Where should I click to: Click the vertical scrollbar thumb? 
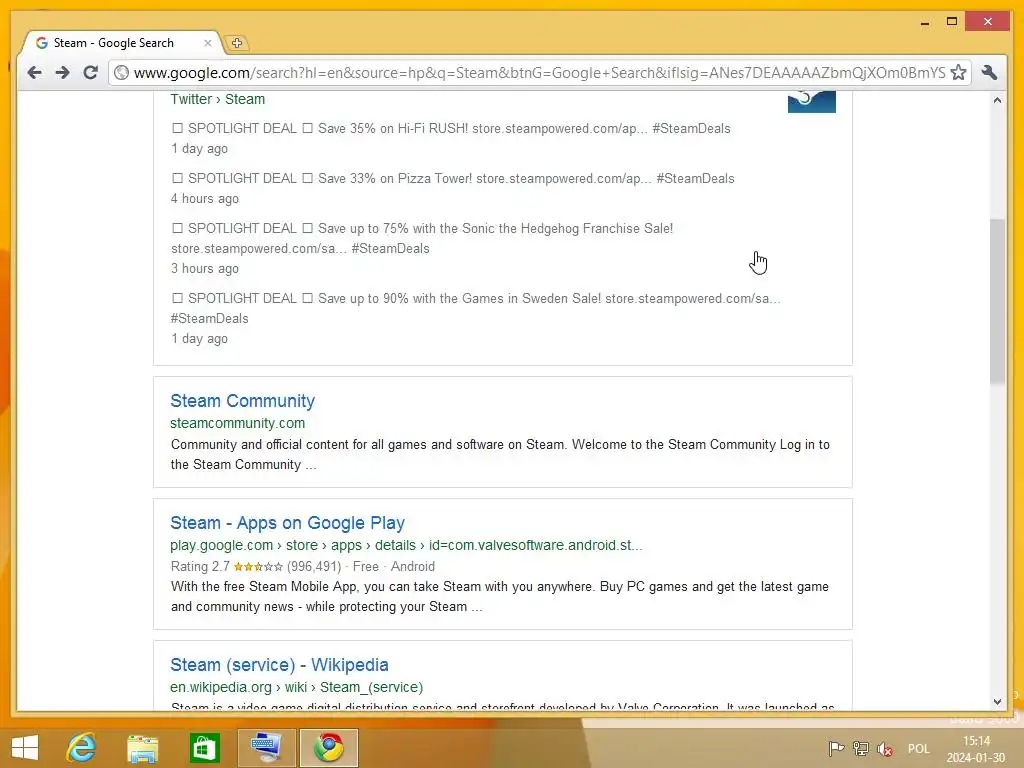coord(997,301)
